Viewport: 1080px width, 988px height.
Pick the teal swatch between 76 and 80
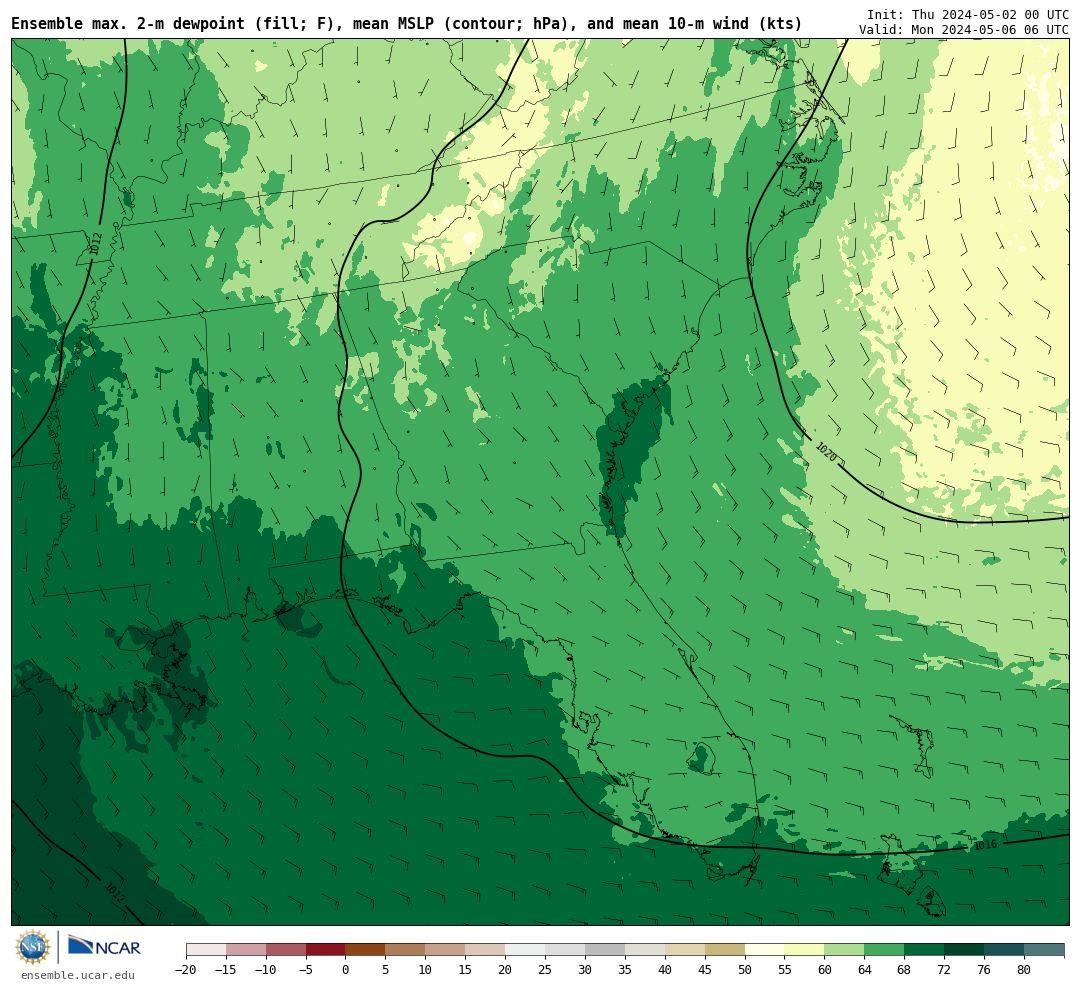pos(1004,950)
